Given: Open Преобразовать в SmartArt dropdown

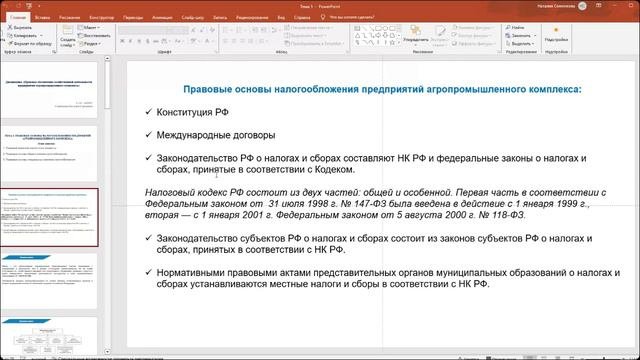Looking at the screenshot, I should pyautogui.click(x=315, y=43).
